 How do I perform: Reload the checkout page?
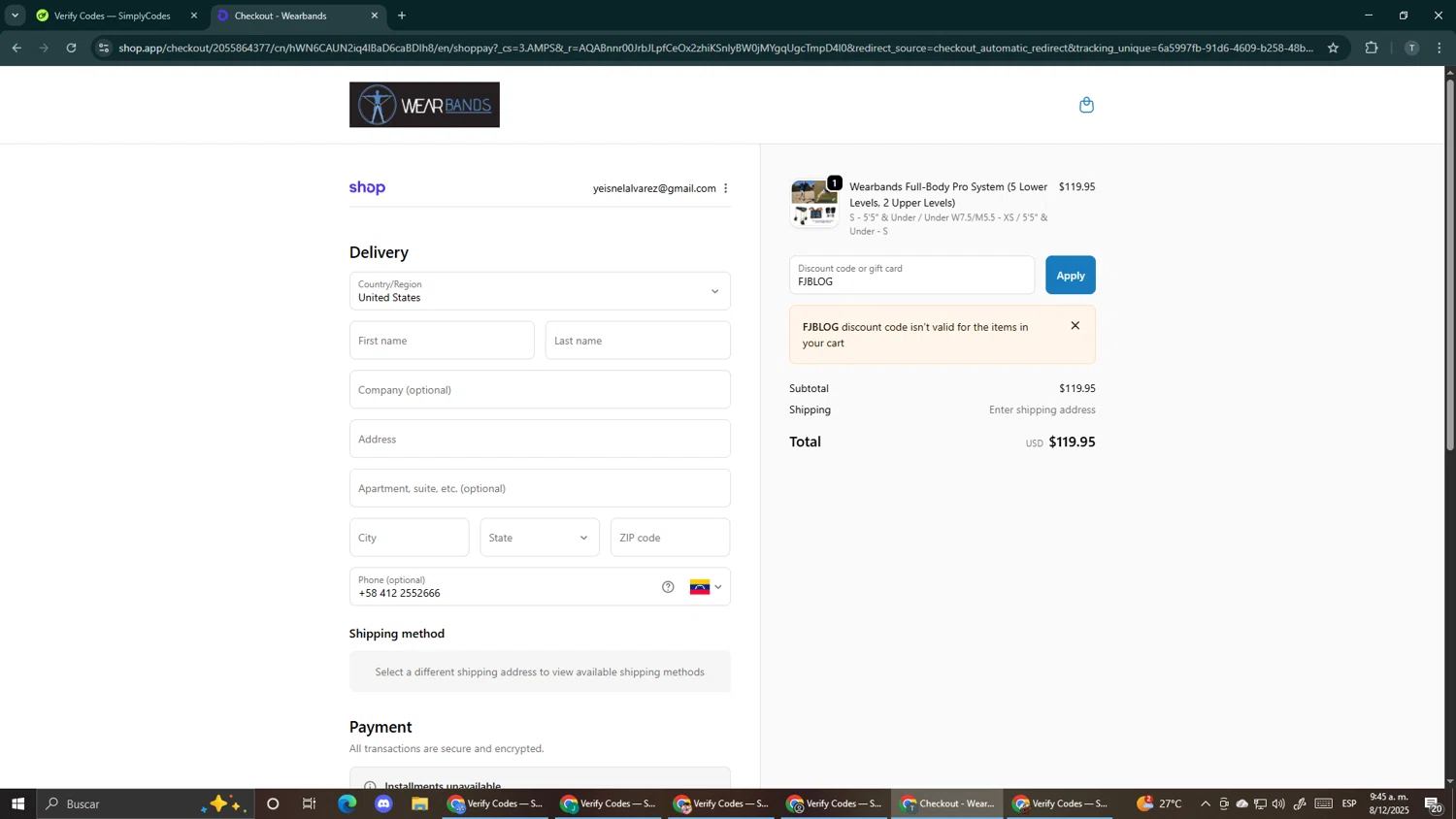pos(72,48)
